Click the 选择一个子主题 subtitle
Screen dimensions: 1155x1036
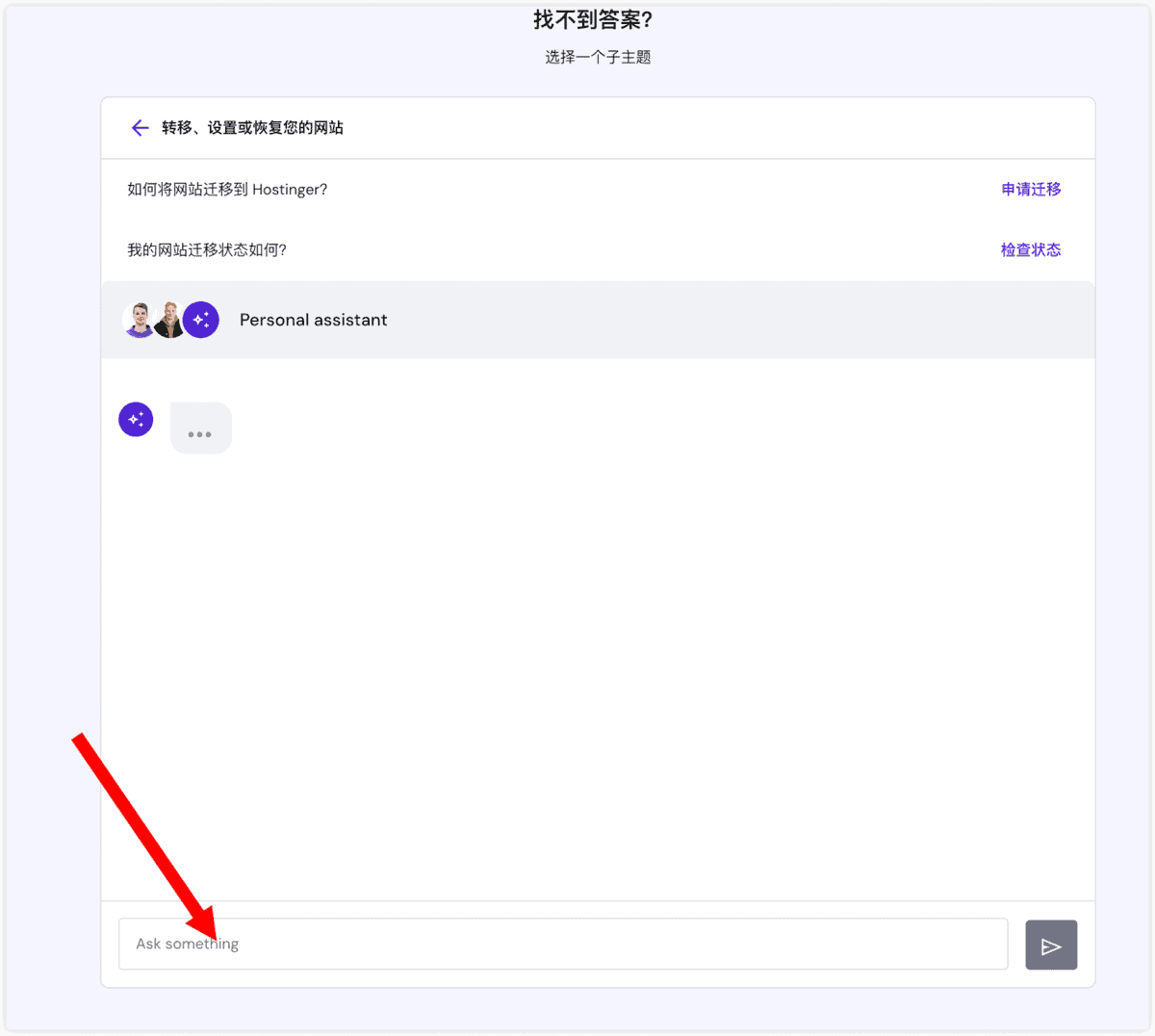click(598, 58)
